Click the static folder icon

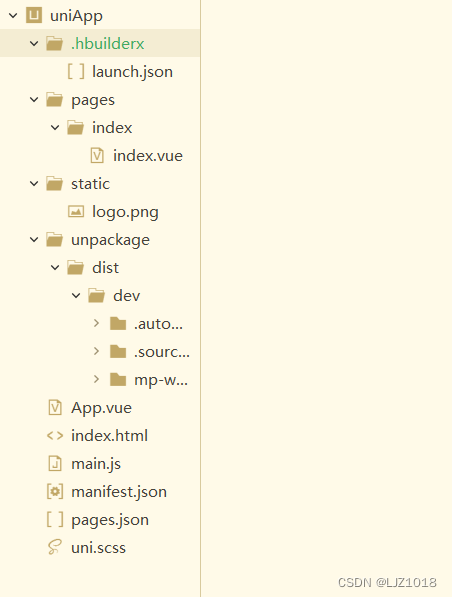(54, 184)
